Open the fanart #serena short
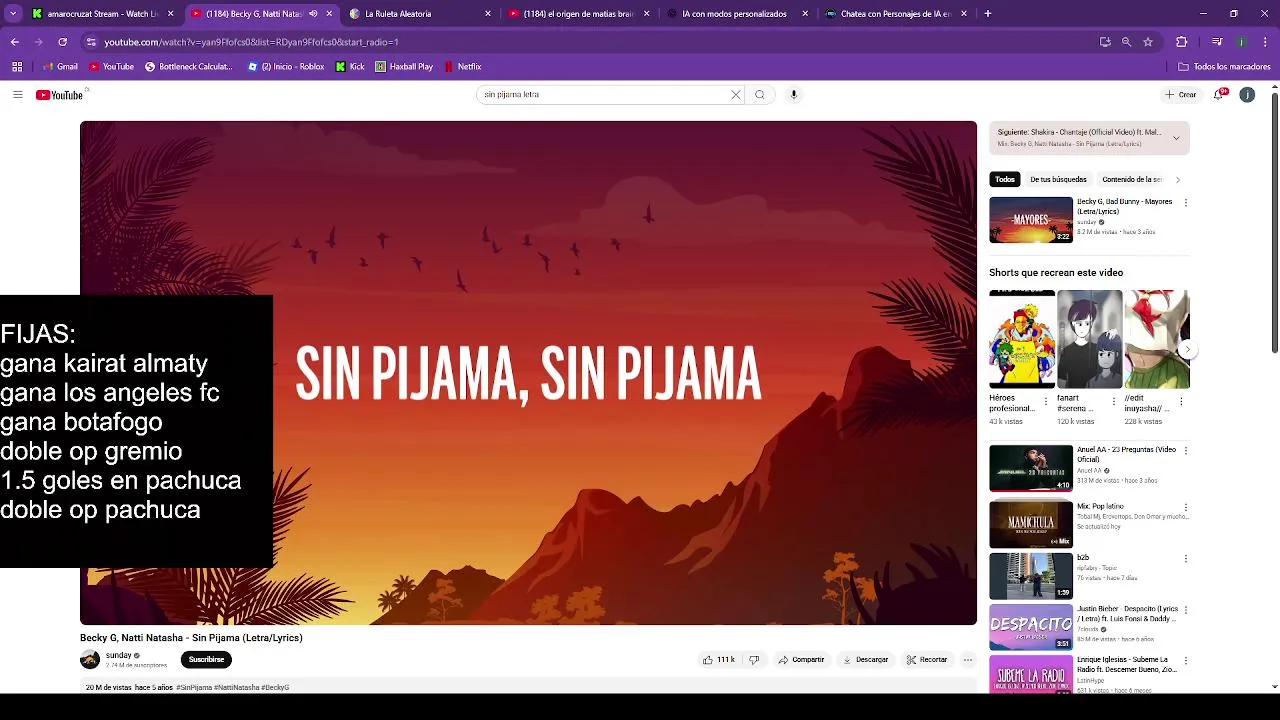 click(x=1090, y=339)
